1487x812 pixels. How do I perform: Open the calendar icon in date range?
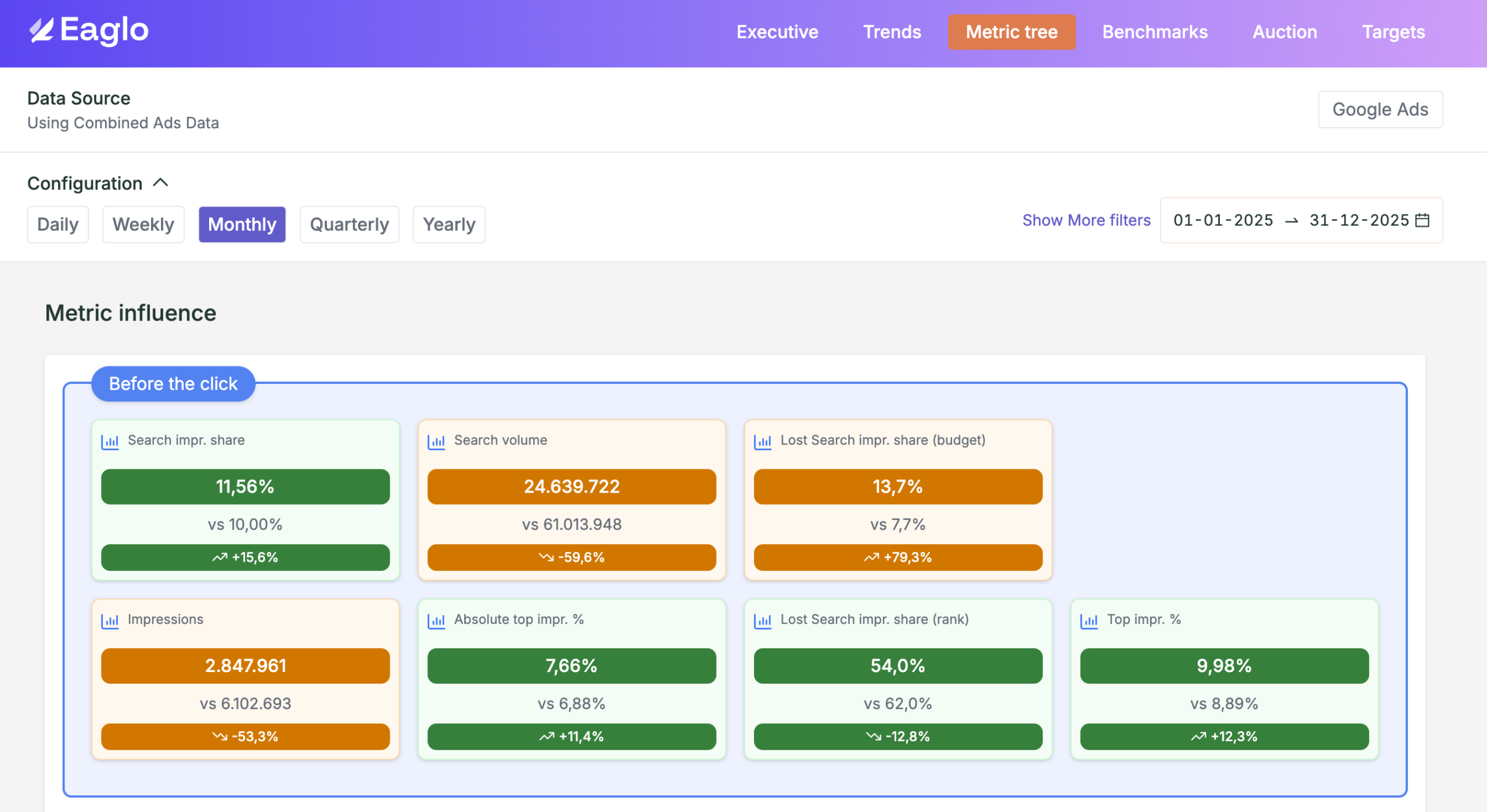[1423, 220]
